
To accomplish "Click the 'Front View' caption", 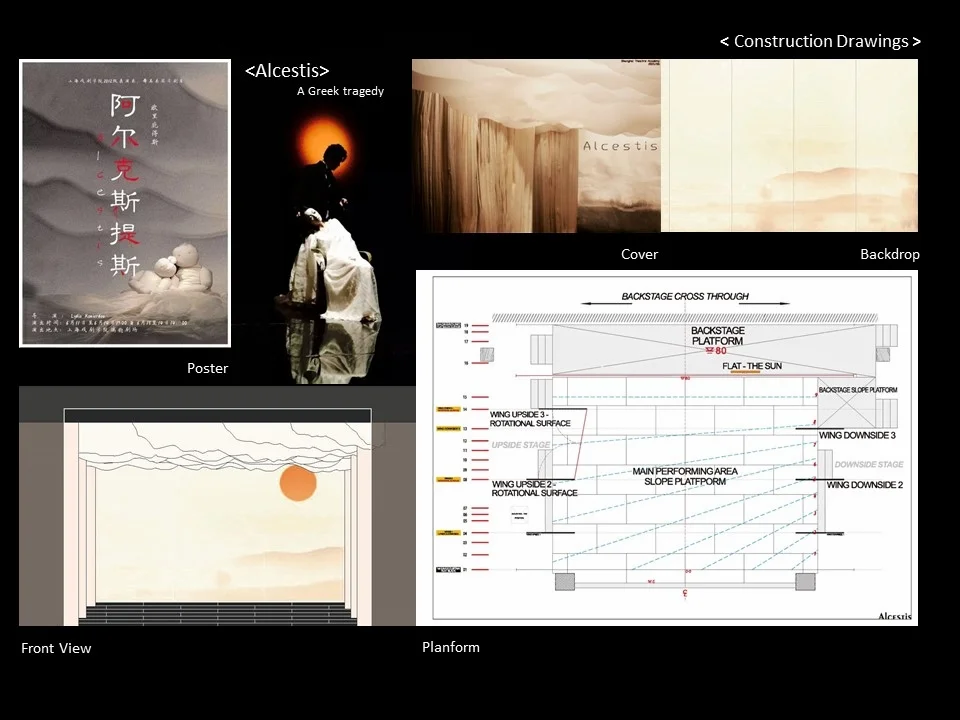I will [x=56, y=648].
